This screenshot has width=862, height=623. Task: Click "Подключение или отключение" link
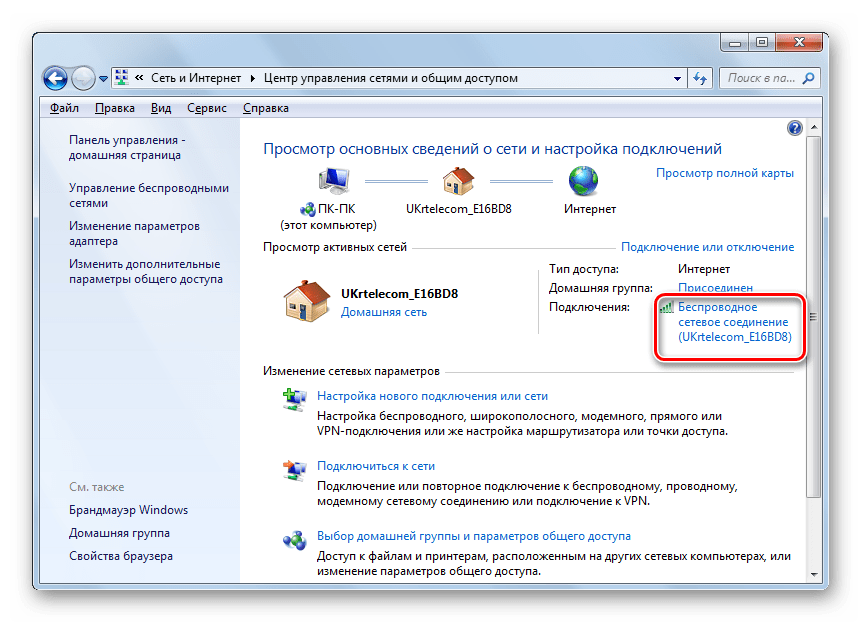(708, 247)
